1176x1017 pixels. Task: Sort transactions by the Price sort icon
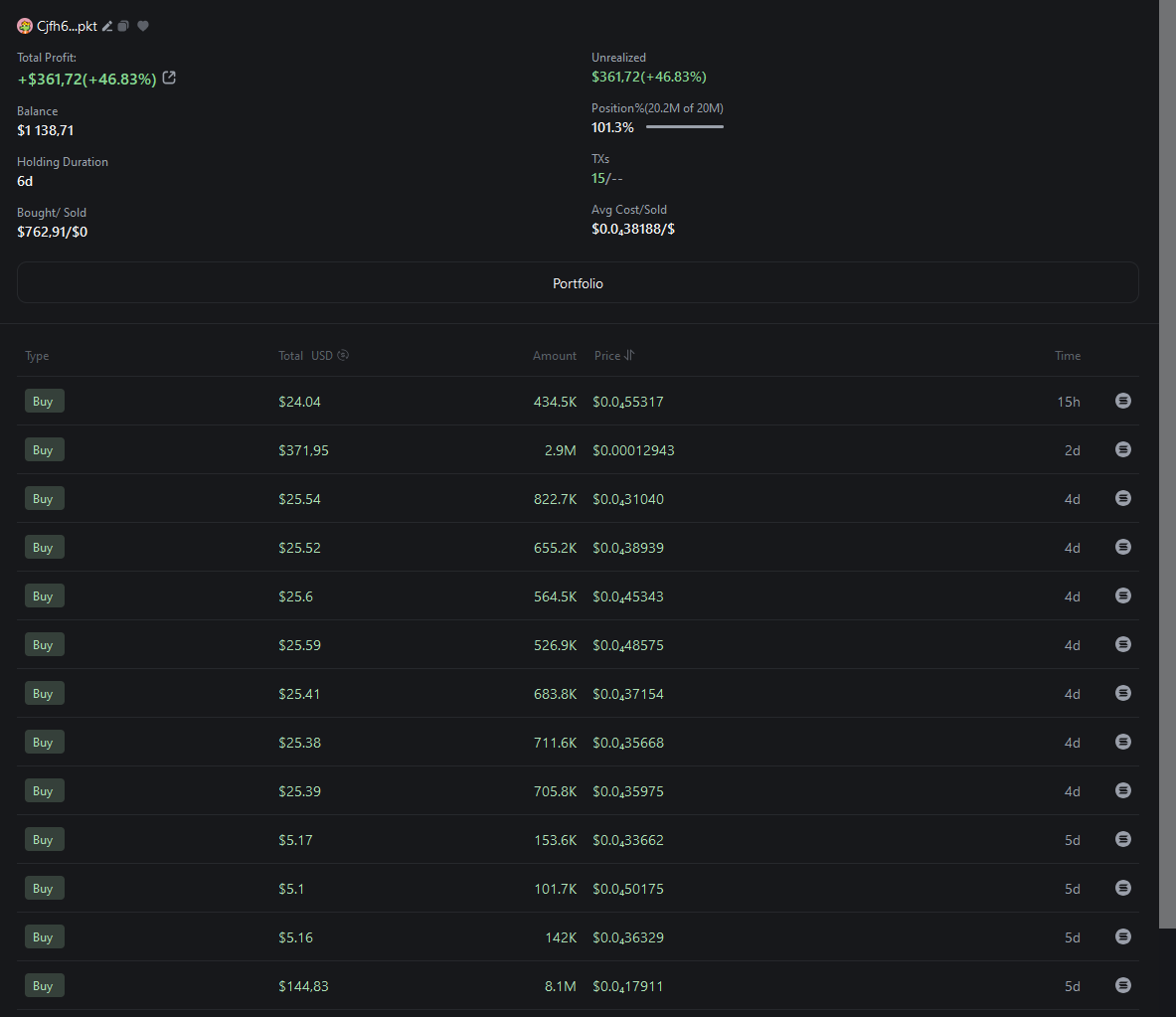pyautogui.click(x=629, y=356)
